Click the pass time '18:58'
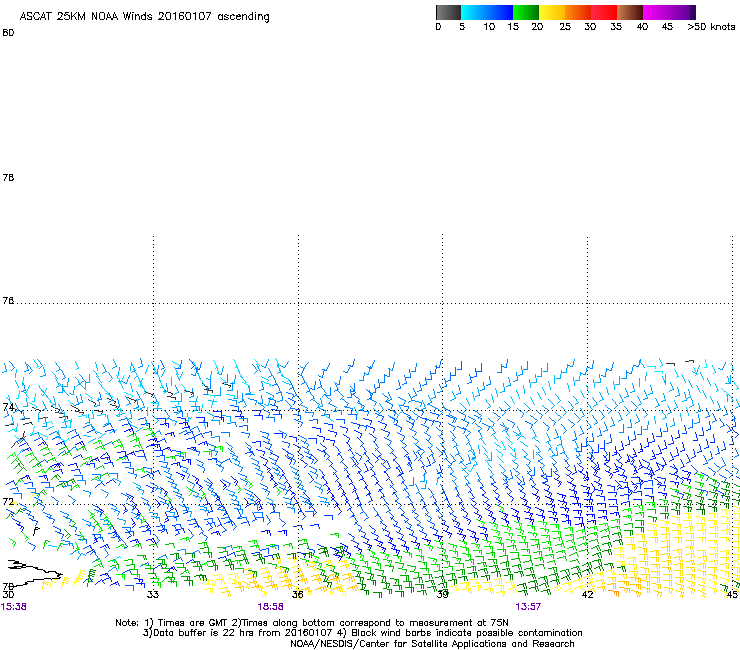 (270, 607)
